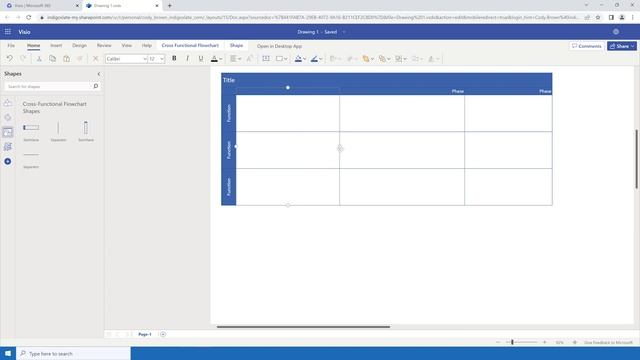Open the Comments pane
The image size is (640, 360).
tap(587, 46)
